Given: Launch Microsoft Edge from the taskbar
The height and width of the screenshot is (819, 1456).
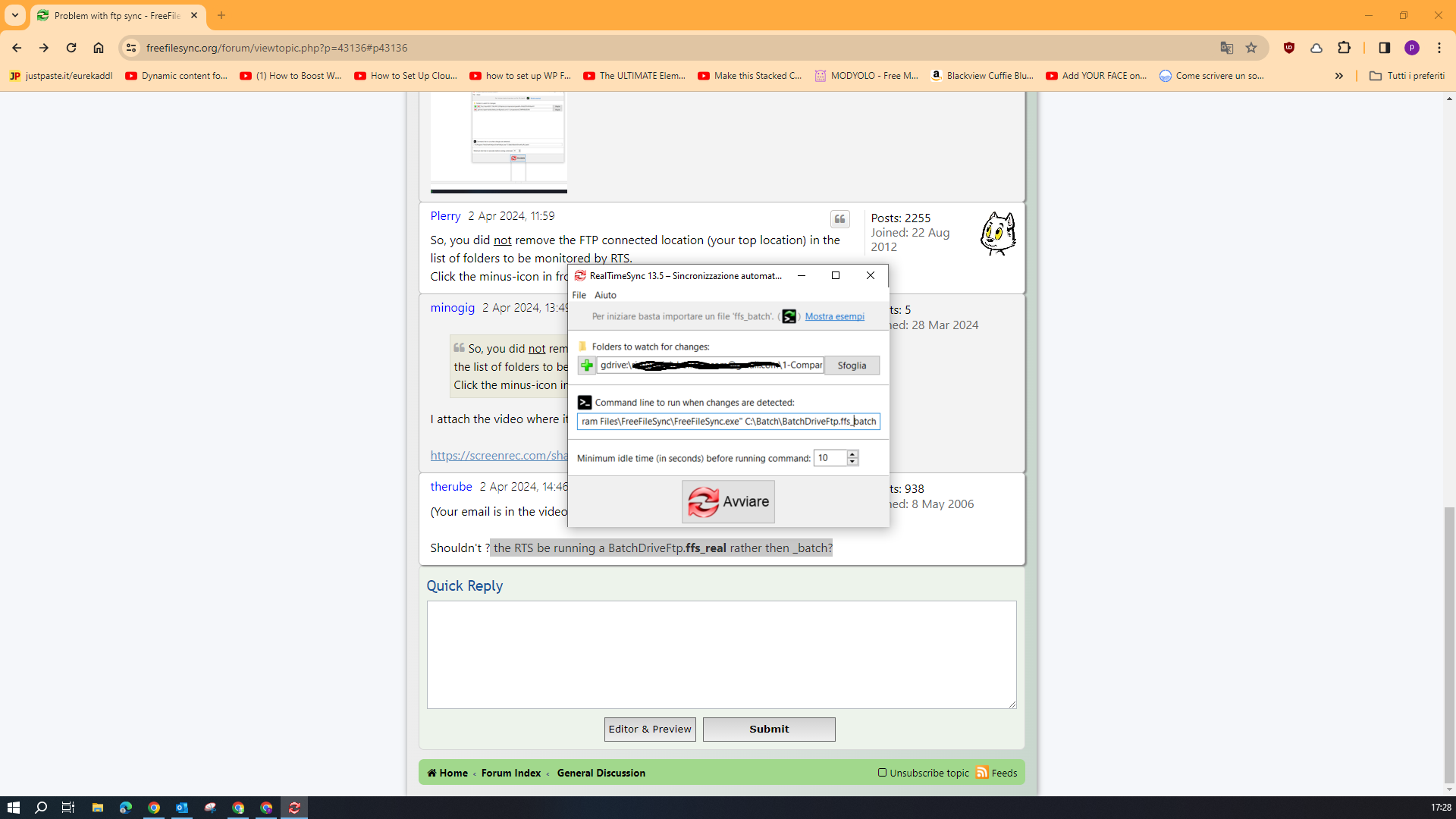Looking at the screenshot, I should coord(126,808).
